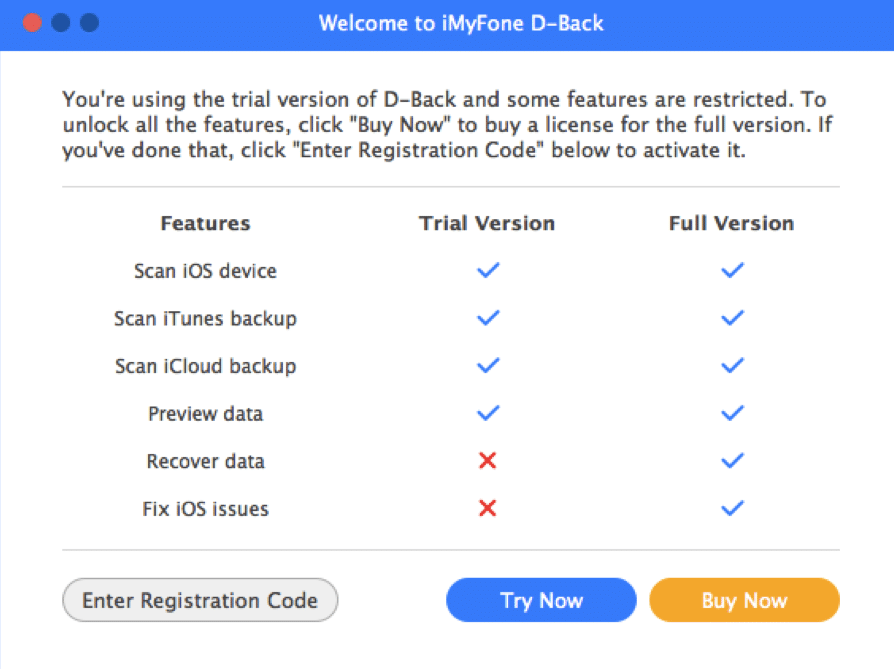Click the red X beside Recover data

click(487, 460)
